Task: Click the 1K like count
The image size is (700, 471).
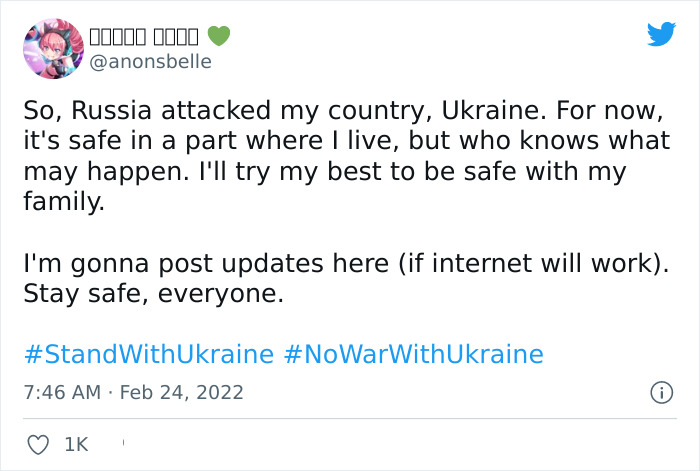Action: point(76,444)
